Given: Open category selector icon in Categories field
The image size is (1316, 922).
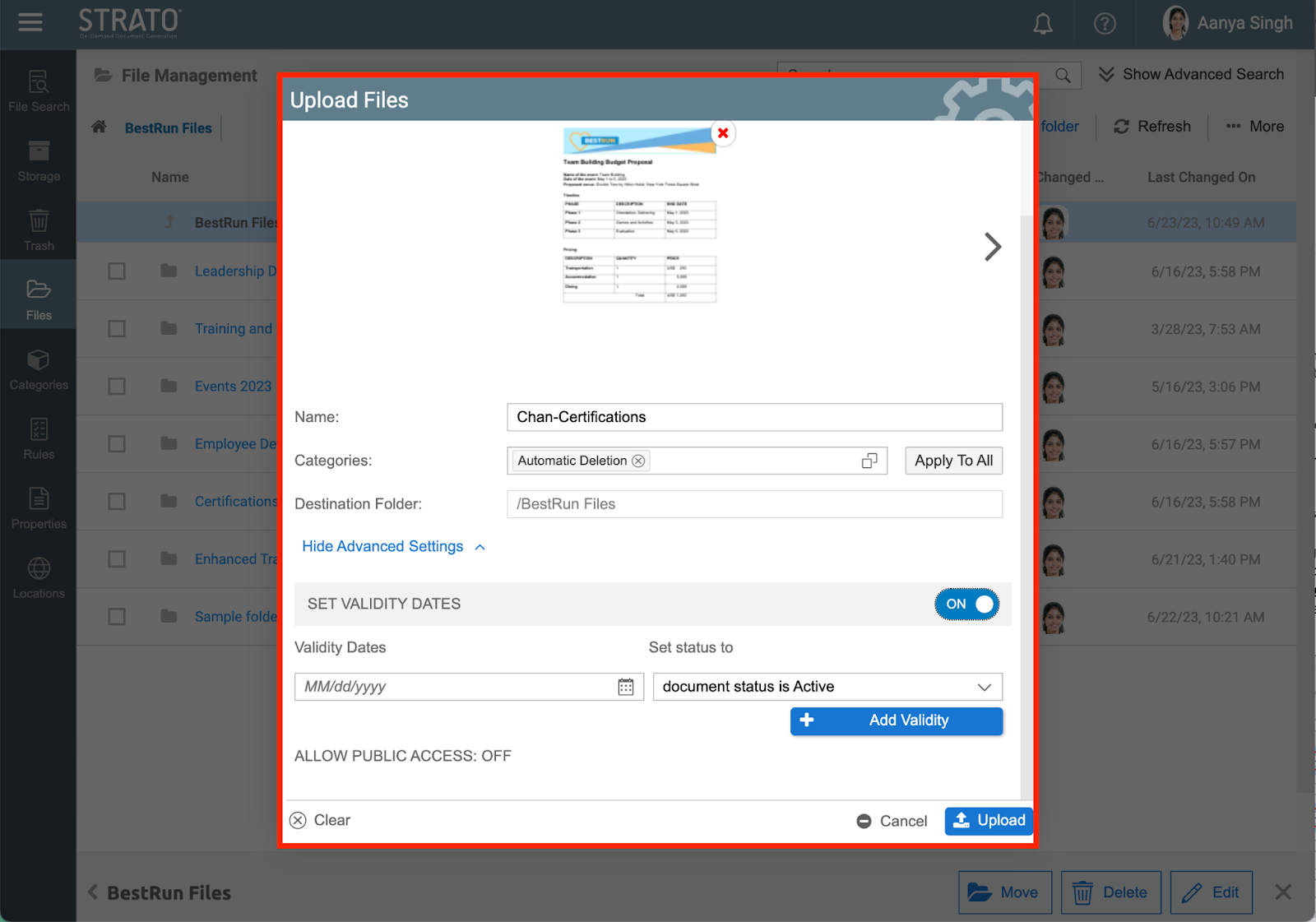Looking at the screenshot, I should pyautogui.click(x=869, y=461).
